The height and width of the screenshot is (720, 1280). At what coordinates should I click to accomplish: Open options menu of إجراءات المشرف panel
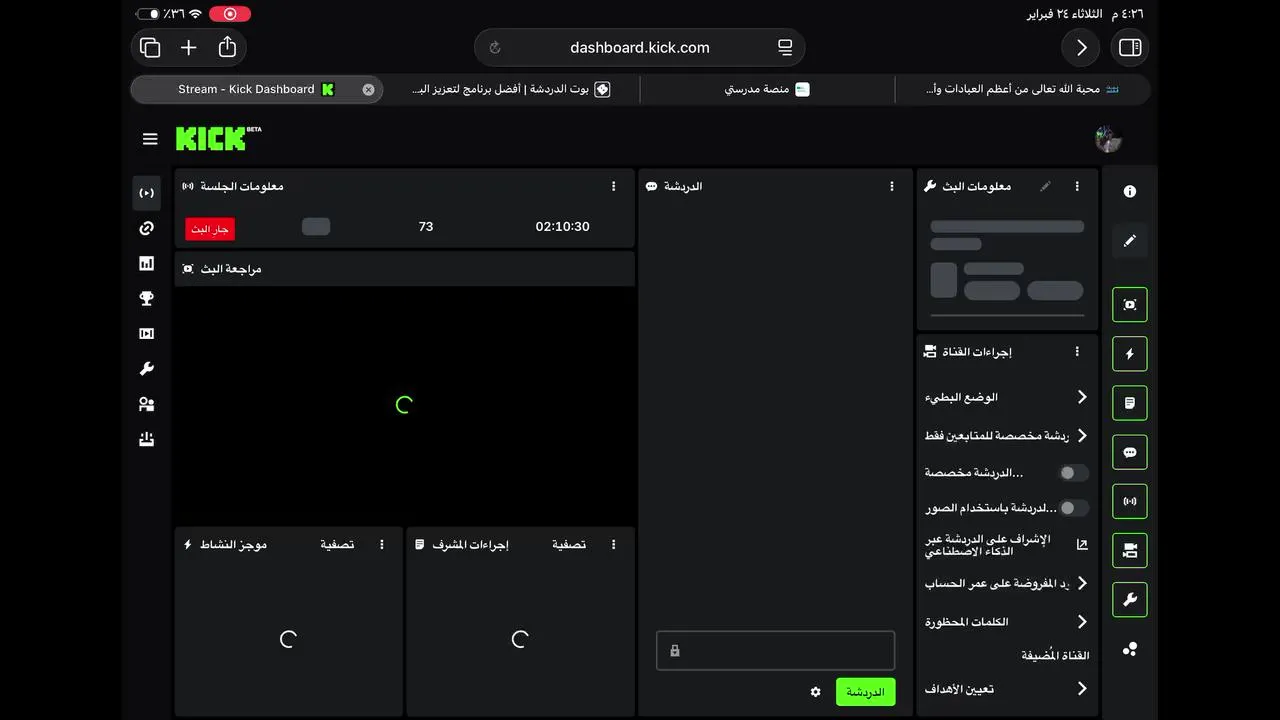coord(614,545)
